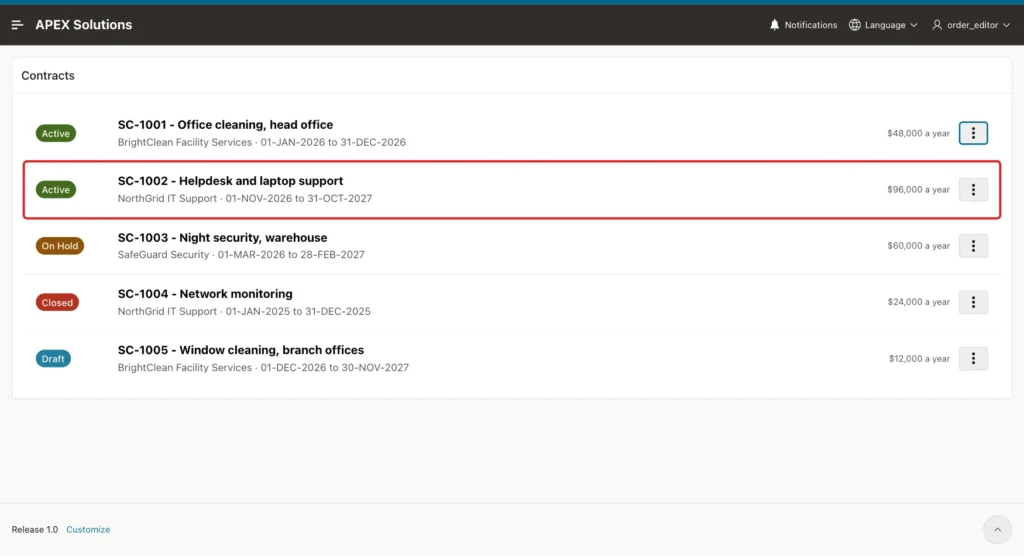Click the On Hold status badge
Viewport: 1024px width, 556px height.
point(59,246)
